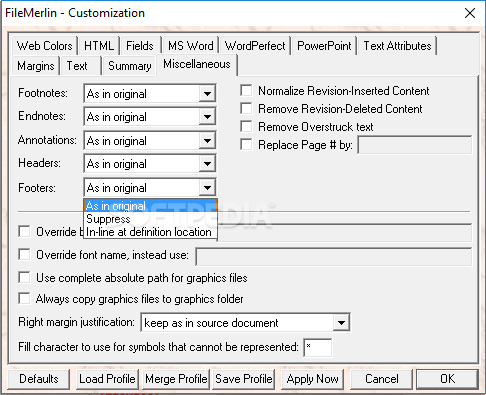Image resolution: width=486 pixels, height=395 pixels.
Task: Click Save Profile button
Action: (244, 379)
